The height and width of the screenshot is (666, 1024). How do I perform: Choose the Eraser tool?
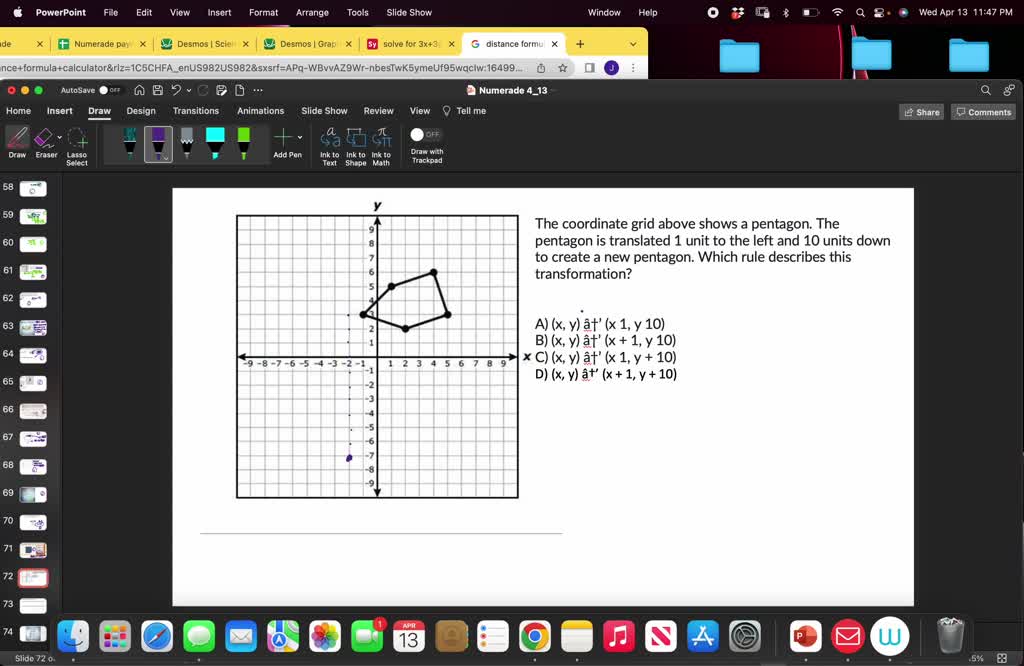pyautogui.click(x=45, y=145)
